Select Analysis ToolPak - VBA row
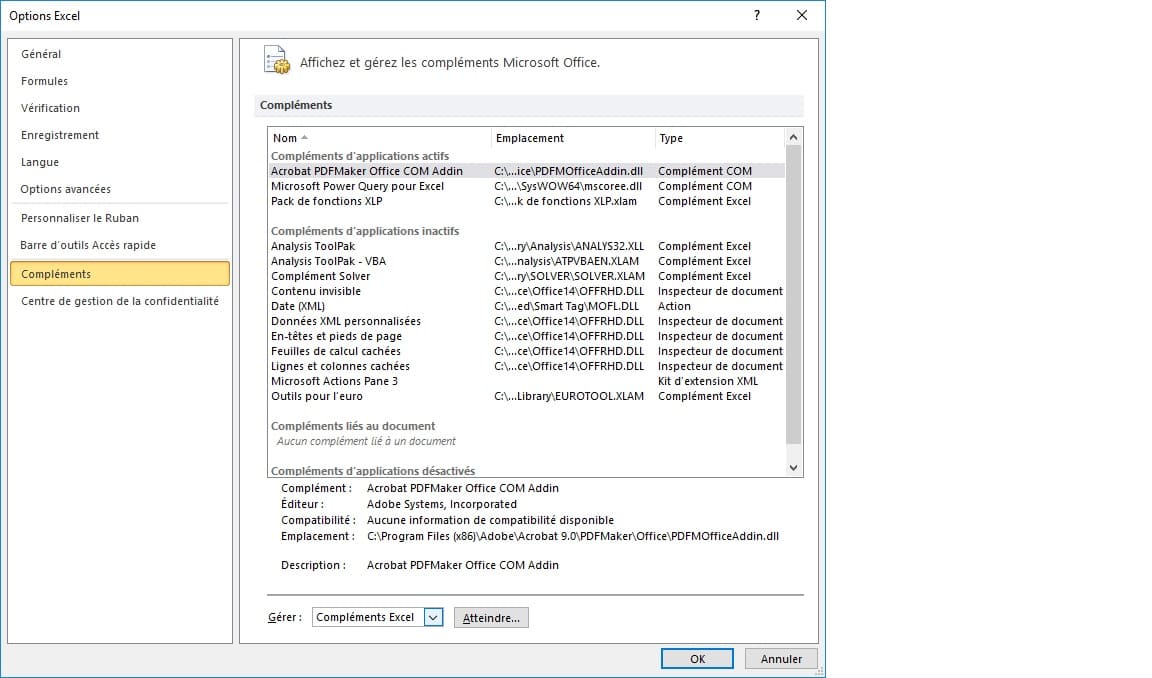This screenshot has height=678, width=1152. coord(527,262)
